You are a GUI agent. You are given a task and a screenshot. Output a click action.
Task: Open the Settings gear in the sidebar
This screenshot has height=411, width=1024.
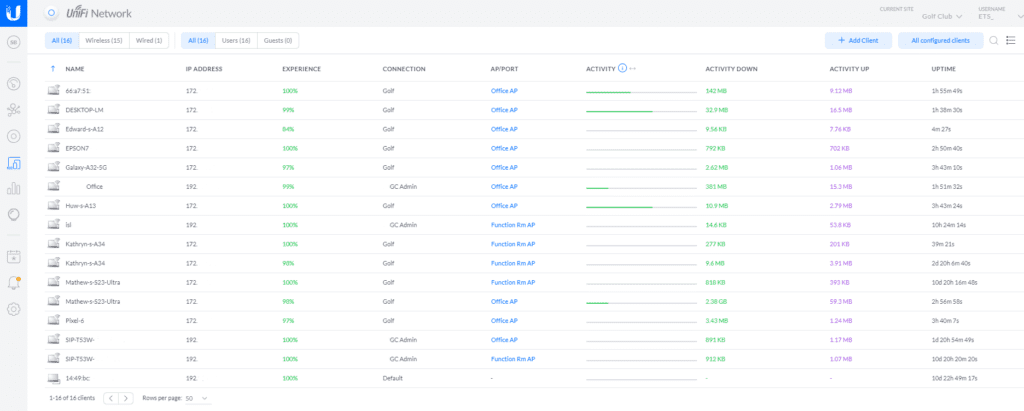[x=14, y=308]
